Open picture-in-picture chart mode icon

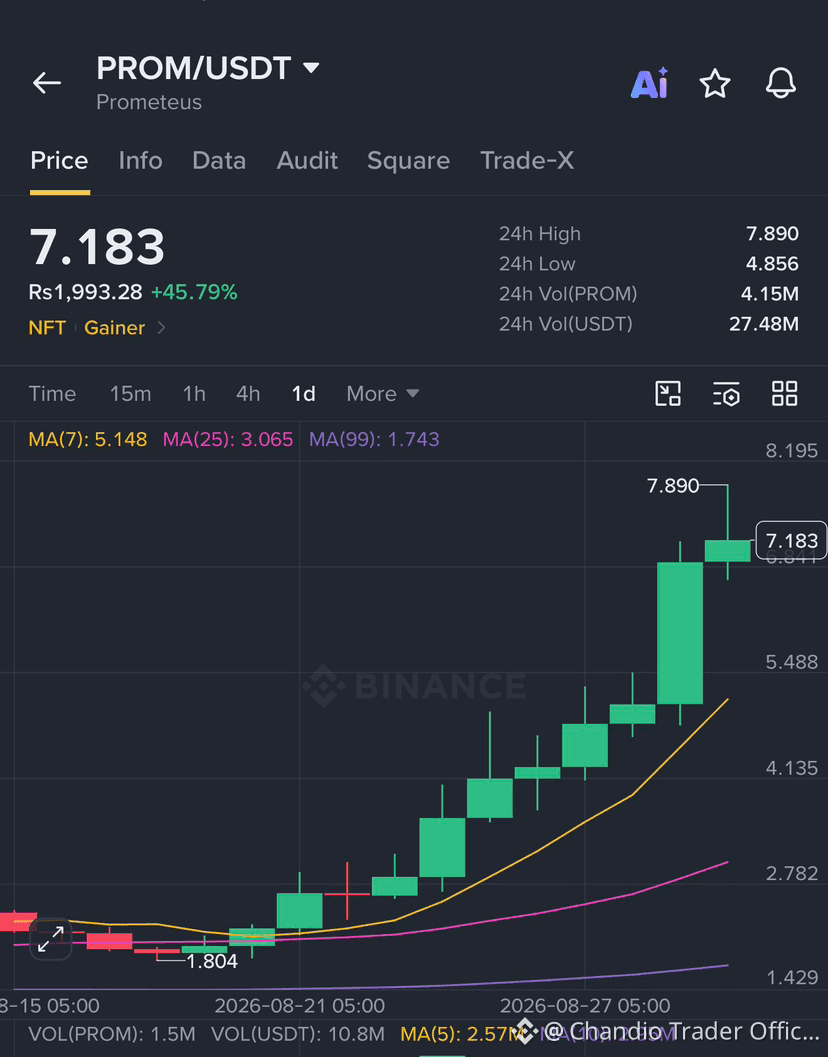coord(668,394)
